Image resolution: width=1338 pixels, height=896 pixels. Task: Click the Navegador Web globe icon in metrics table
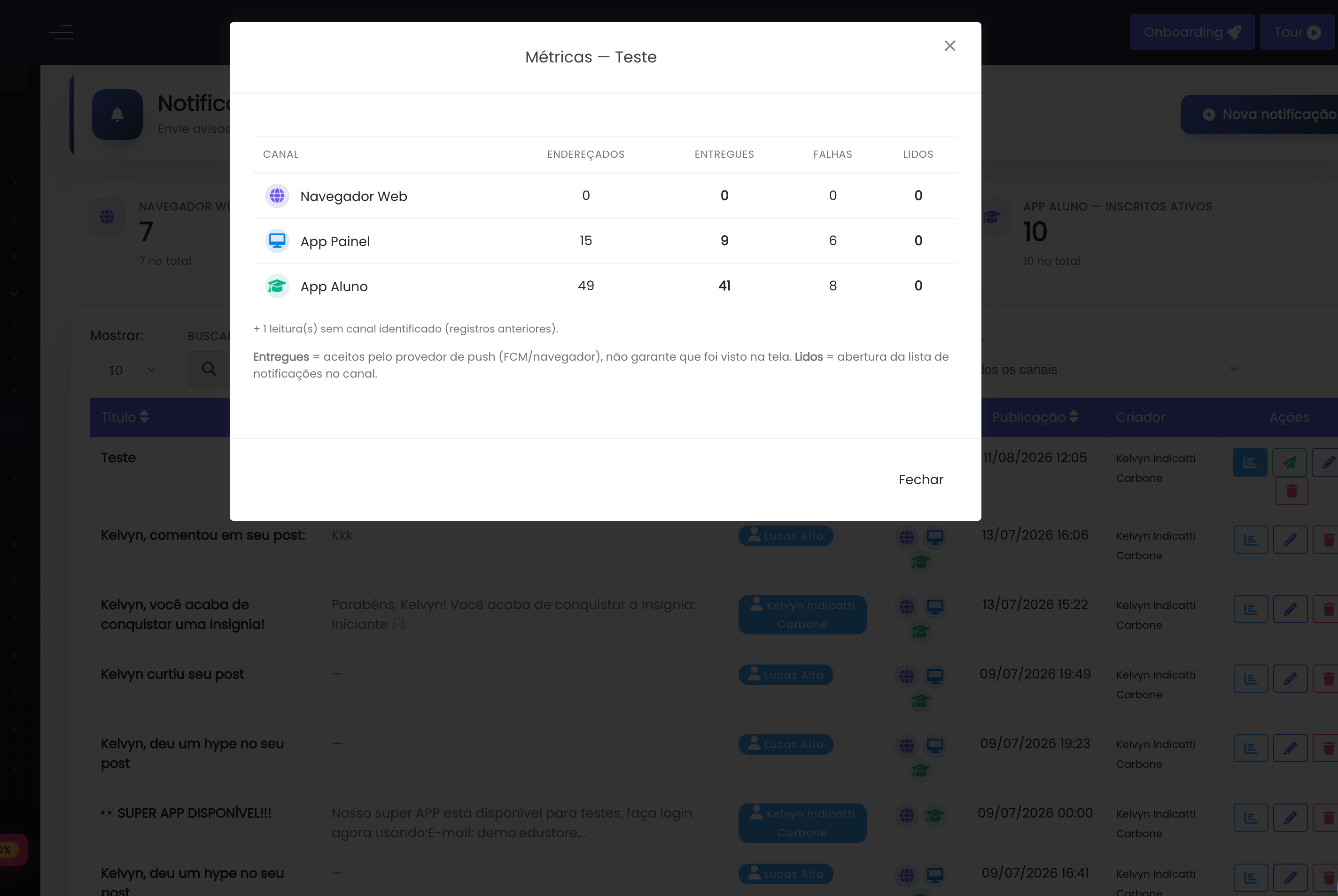[277, 196]
